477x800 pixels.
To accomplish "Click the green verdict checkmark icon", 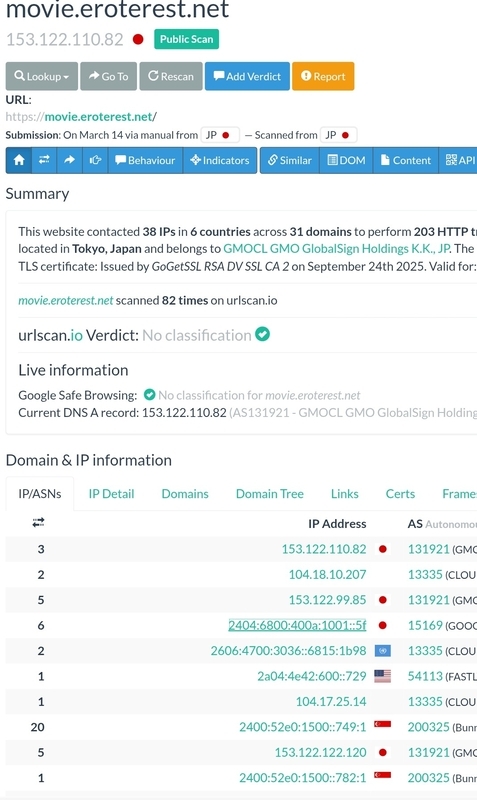I will coord(262,335).
